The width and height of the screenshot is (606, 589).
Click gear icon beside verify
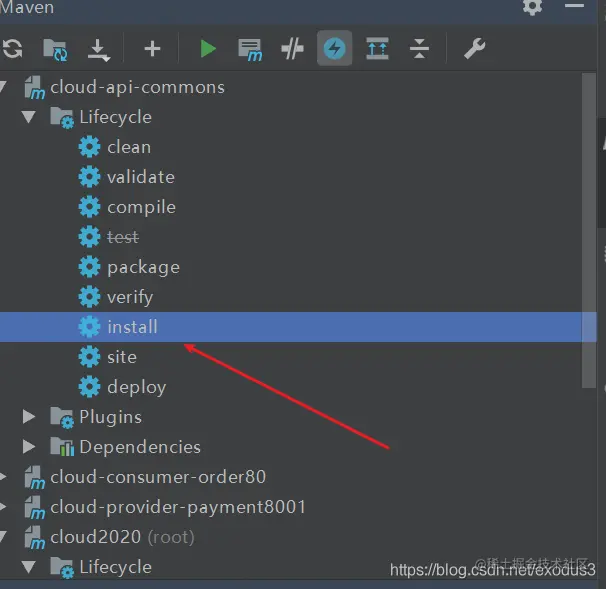coord(89,297)
